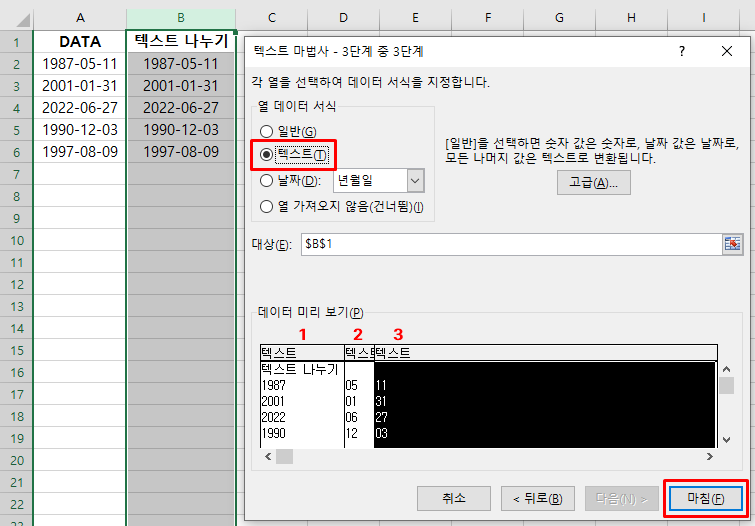Click the 대상(E) destination input field

pyautogui.click(x=512, y=244)
